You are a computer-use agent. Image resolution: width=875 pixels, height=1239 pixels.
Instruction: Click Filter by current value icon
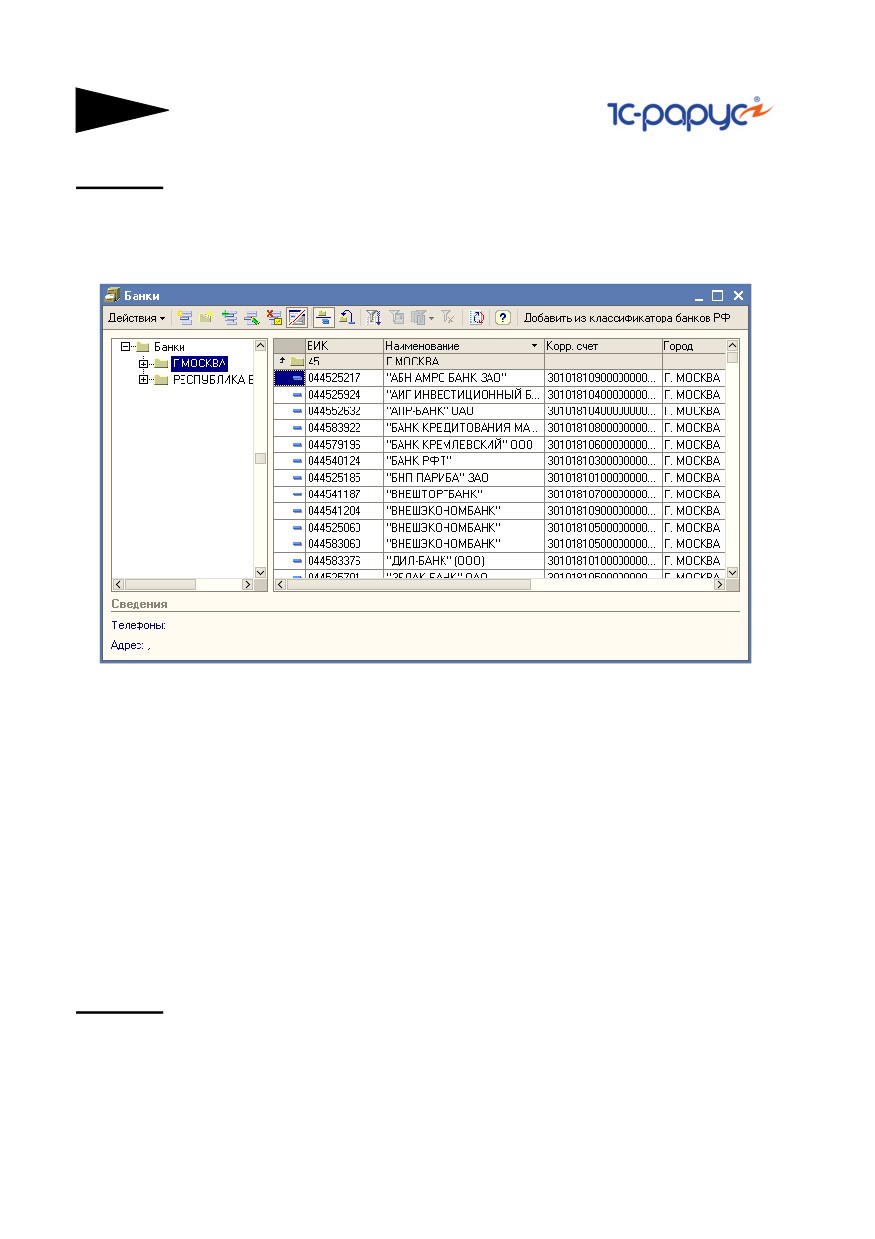(x=396, y=318)
